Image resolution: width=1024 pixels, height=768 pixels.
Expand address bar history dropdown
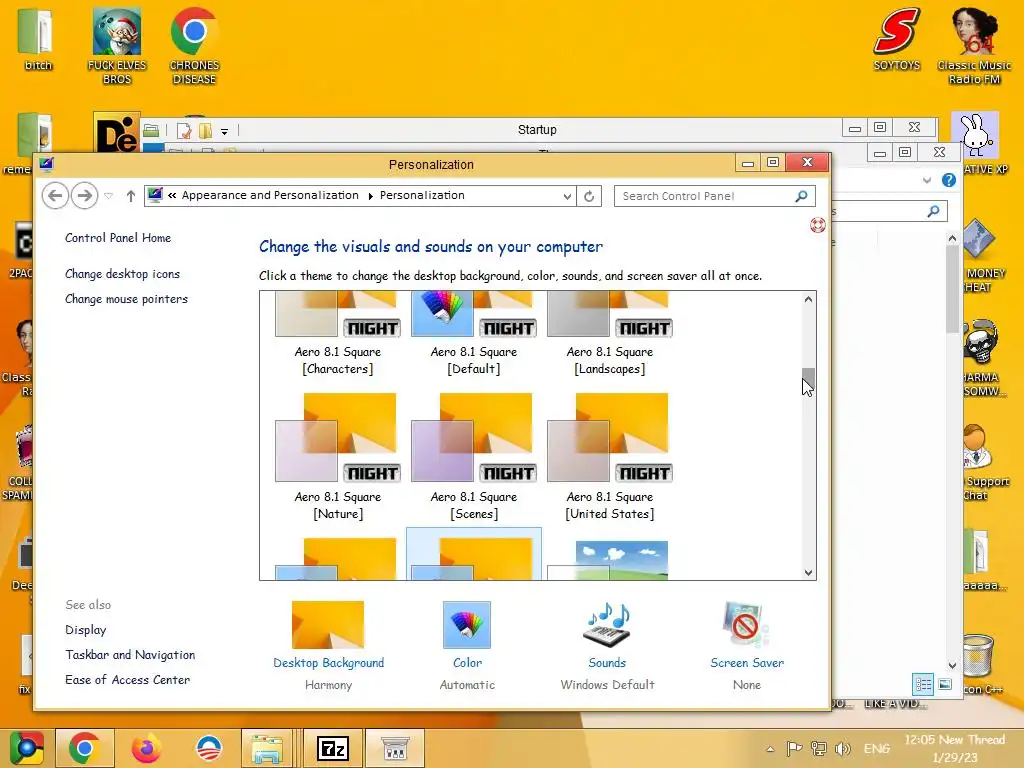pyautogui.click(x=567, y=196)
